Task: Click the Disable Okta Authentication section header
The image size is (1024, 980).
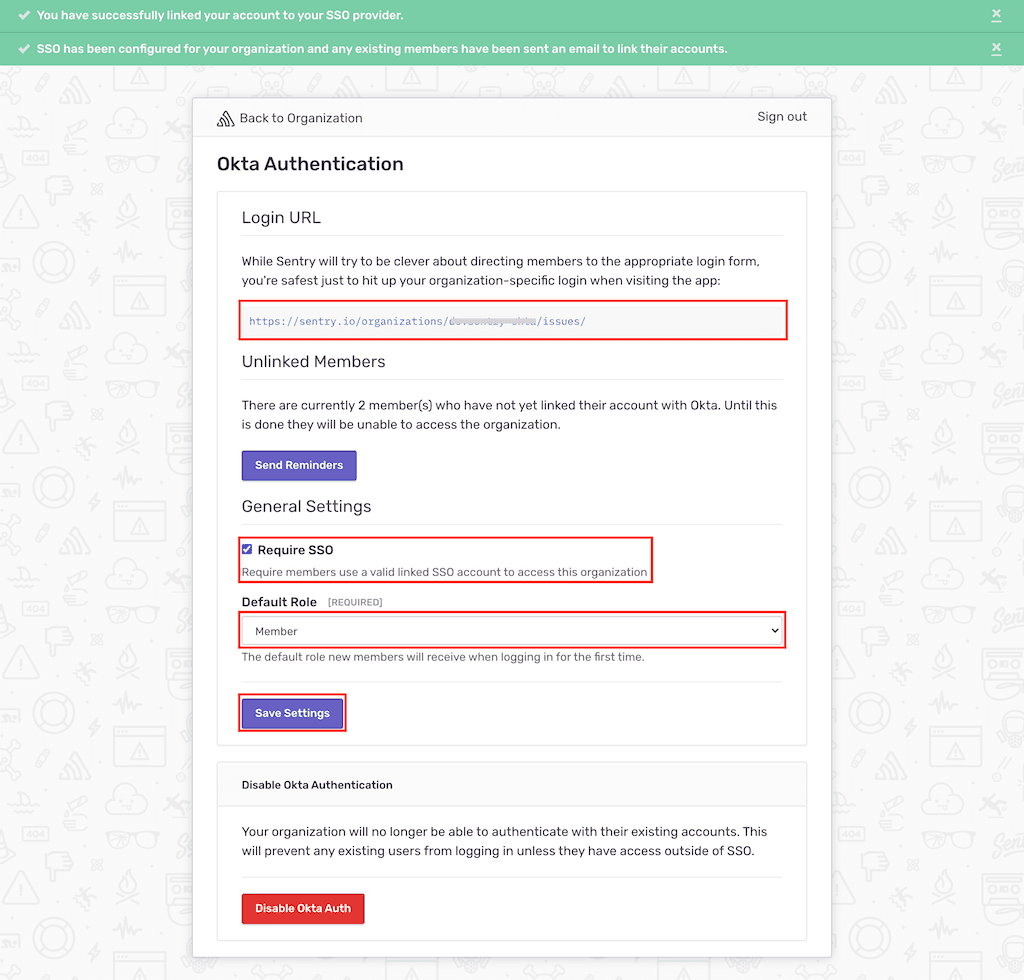Action: tap(316, 785)
